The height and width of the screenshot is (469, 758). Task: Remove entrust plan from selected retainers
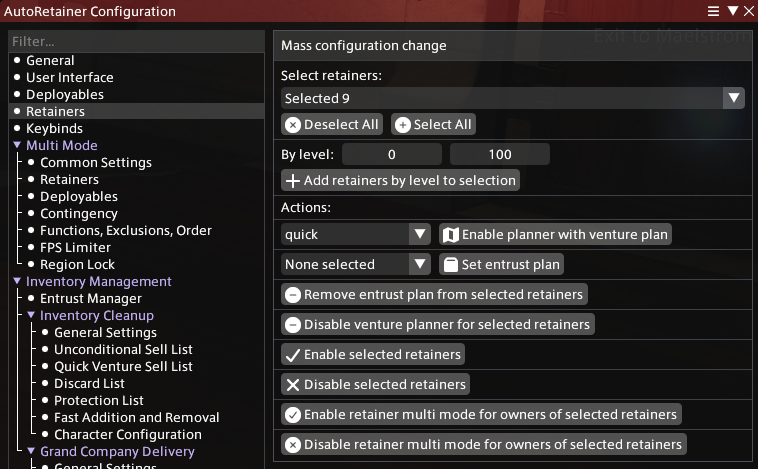(433, 294)
